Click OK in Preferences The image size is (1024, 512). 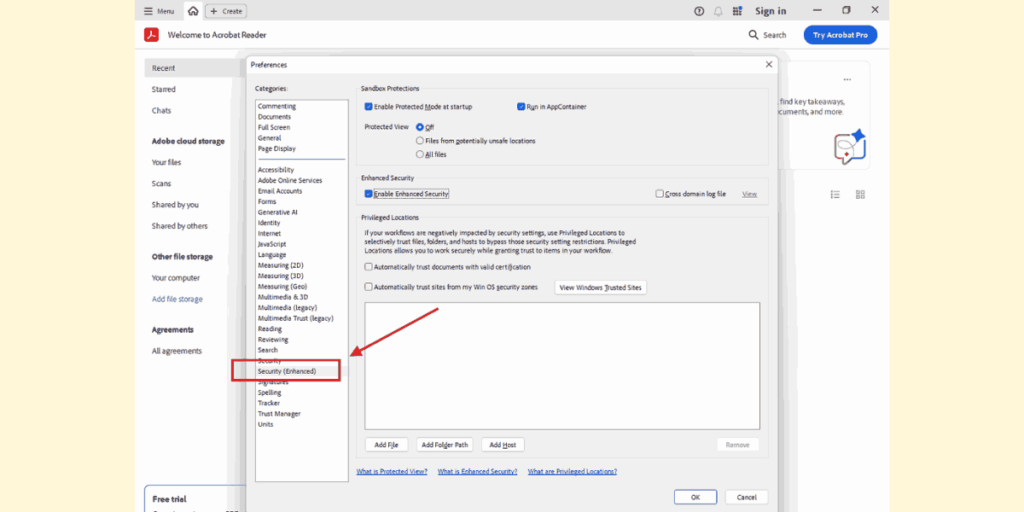(x=696, y=497)
